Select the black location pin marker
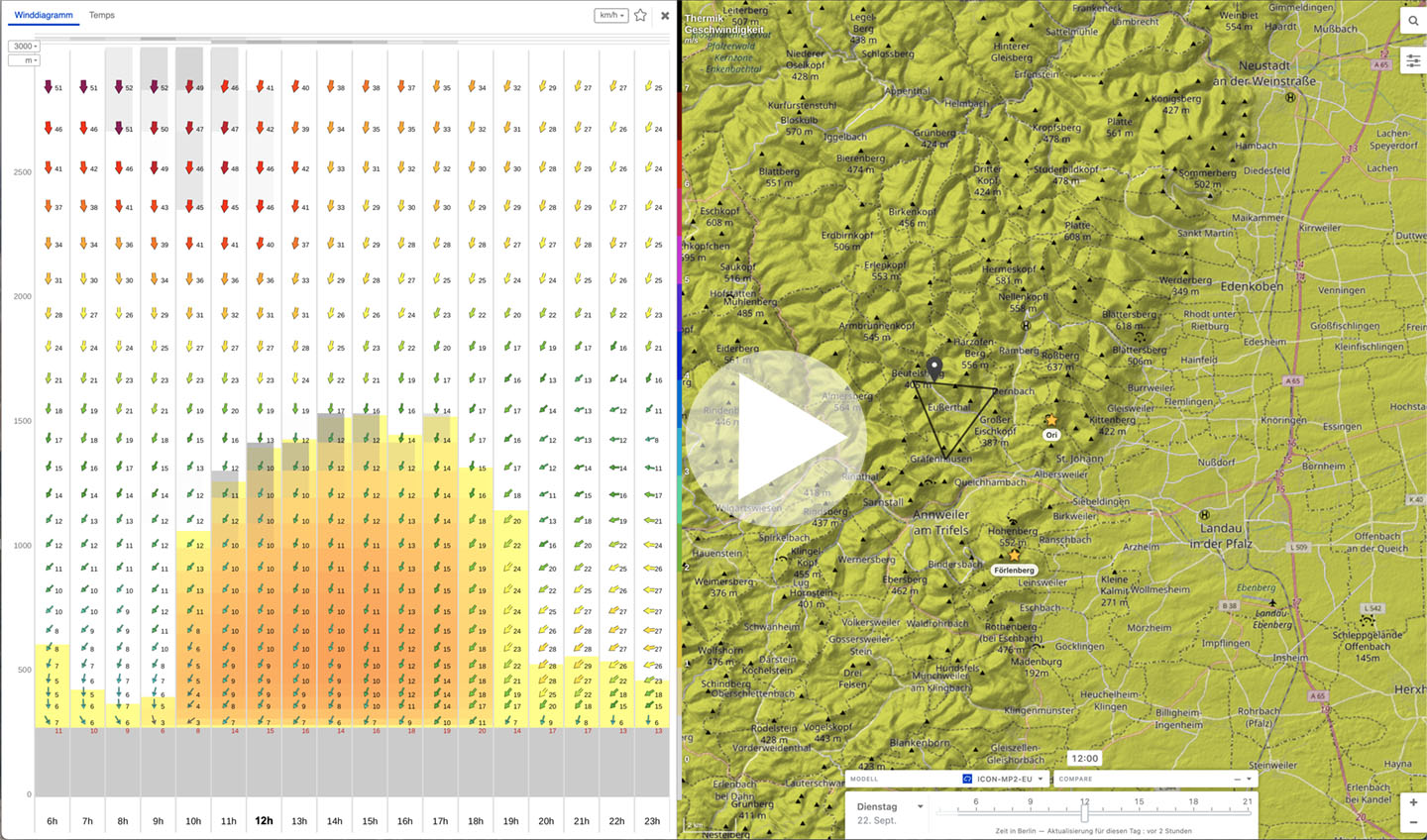 click(x=934, y=370)
